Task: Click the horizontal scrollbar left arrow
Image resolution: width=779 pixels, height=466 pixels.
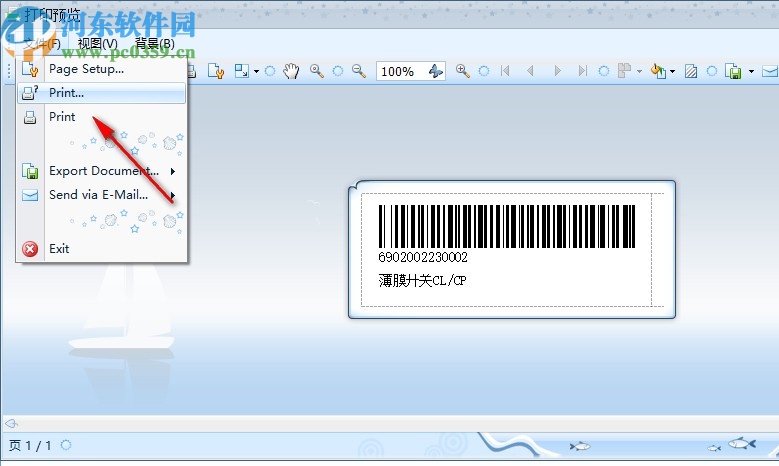Action: [x=11, y=423]
